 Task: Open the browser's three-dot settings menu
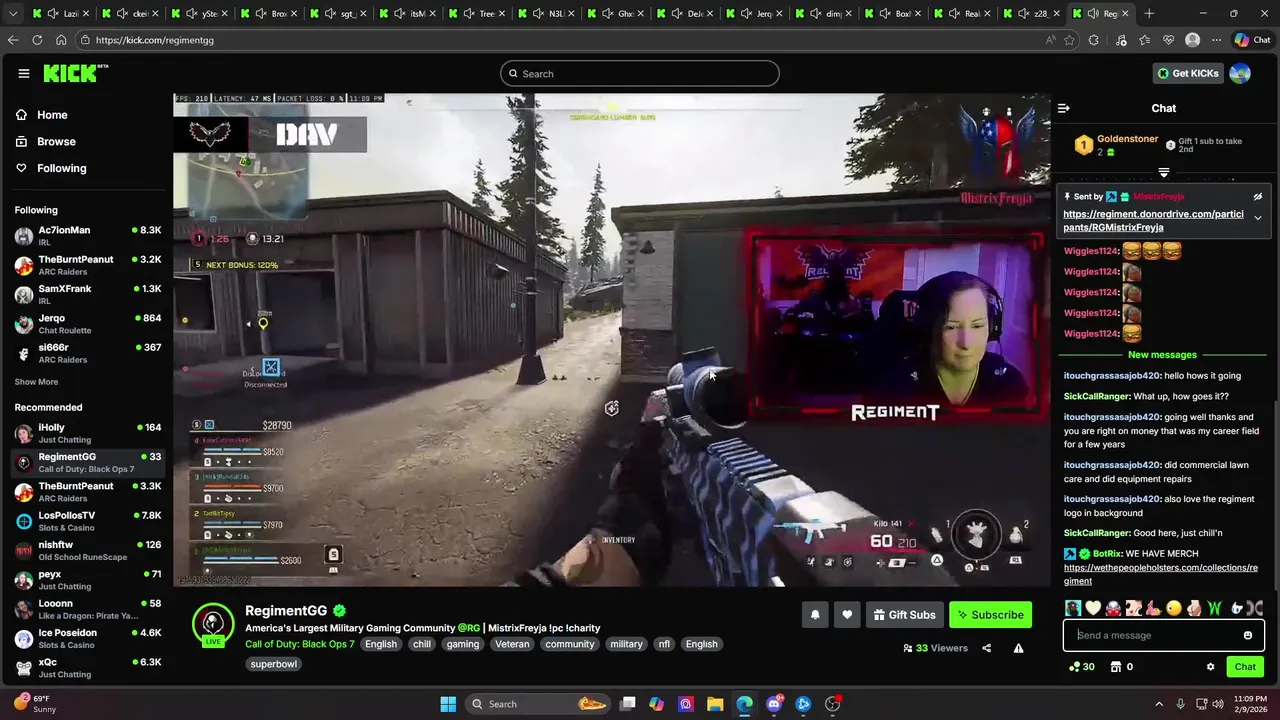point(1216,40)
